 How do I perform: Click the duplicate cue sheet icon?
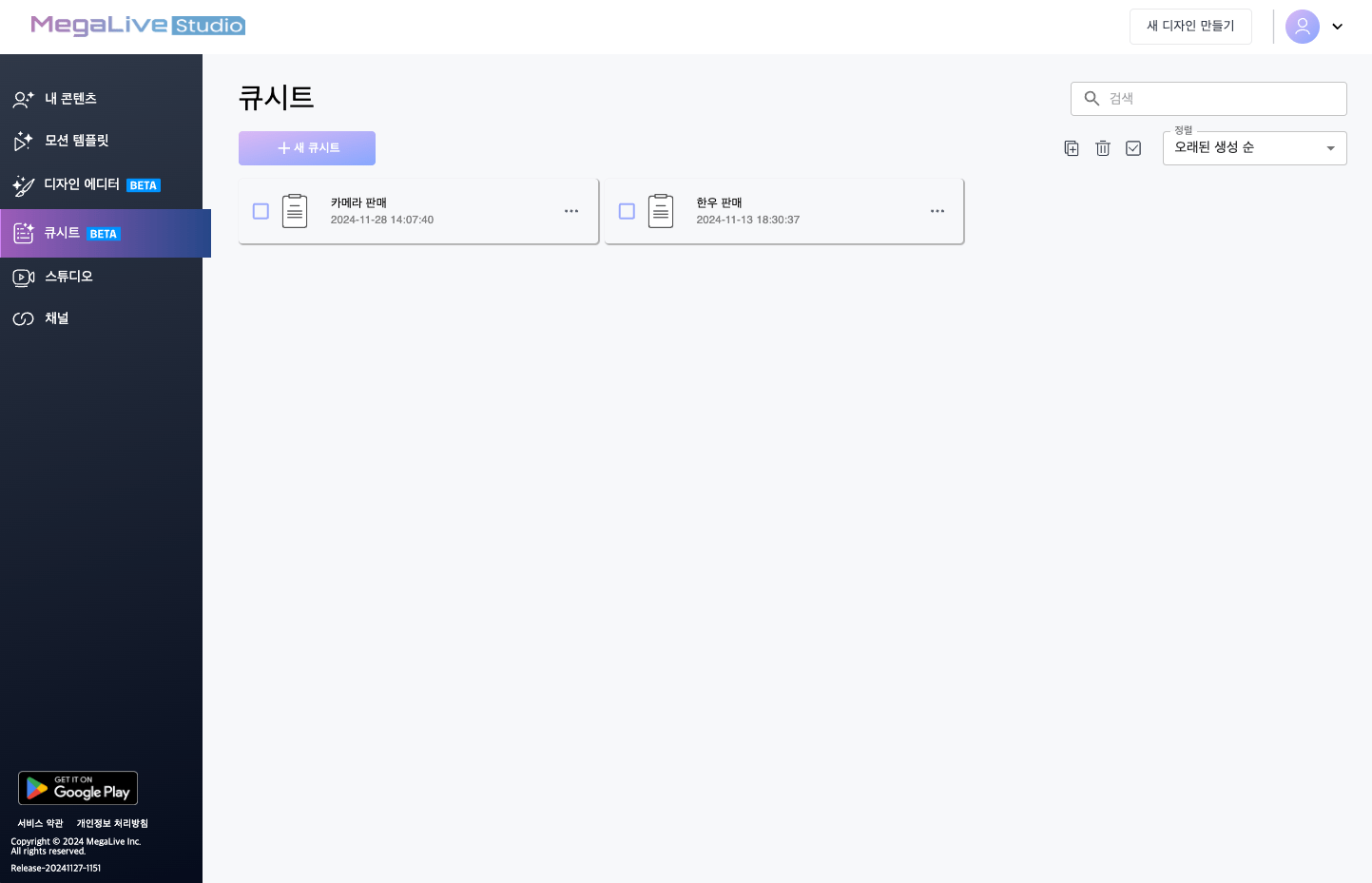coord(1072,148)
